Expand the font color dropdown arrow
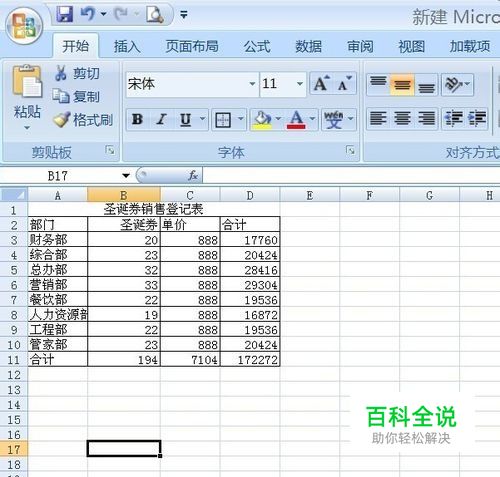Viewport: 500px width, 477px height. tap(312, 119)
